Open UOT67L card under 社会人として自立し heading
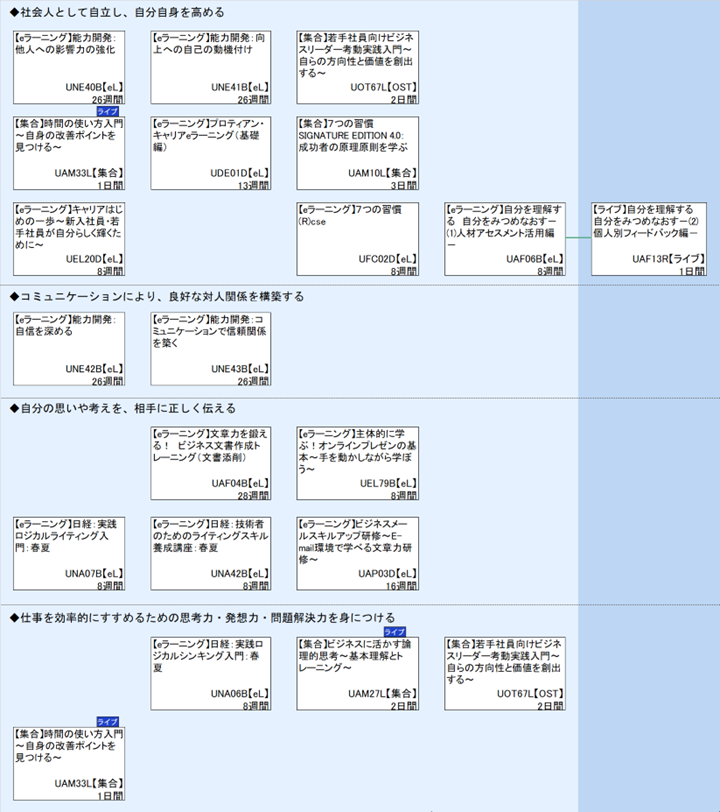The width and height of the screenshot is (720, 812). [357, 67]
